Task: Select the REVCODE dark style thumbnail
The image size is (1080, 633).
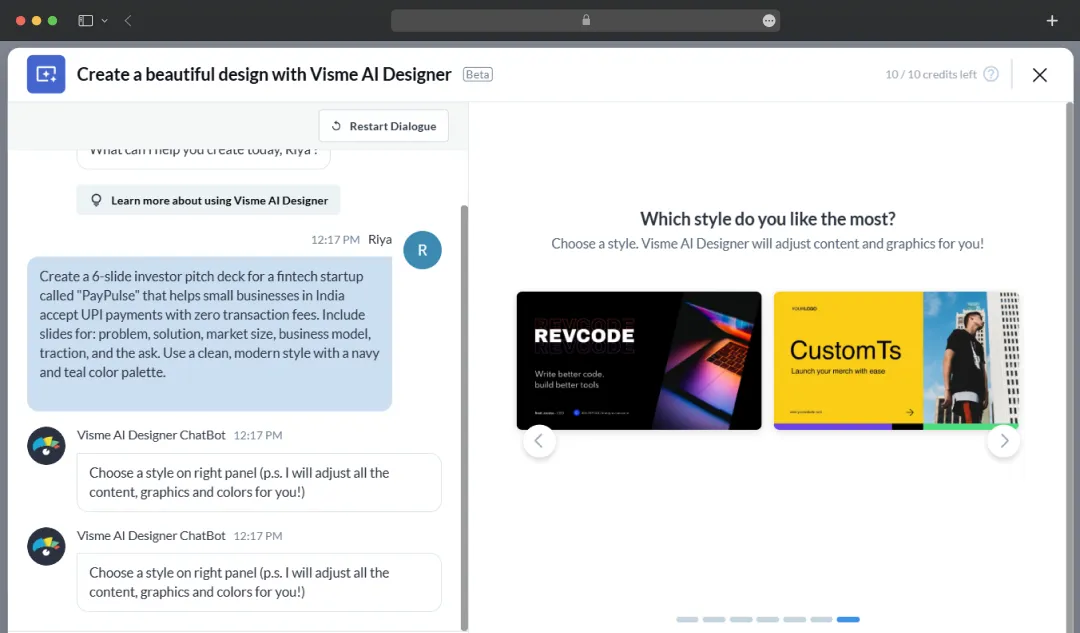Action: tap(639, 360)
